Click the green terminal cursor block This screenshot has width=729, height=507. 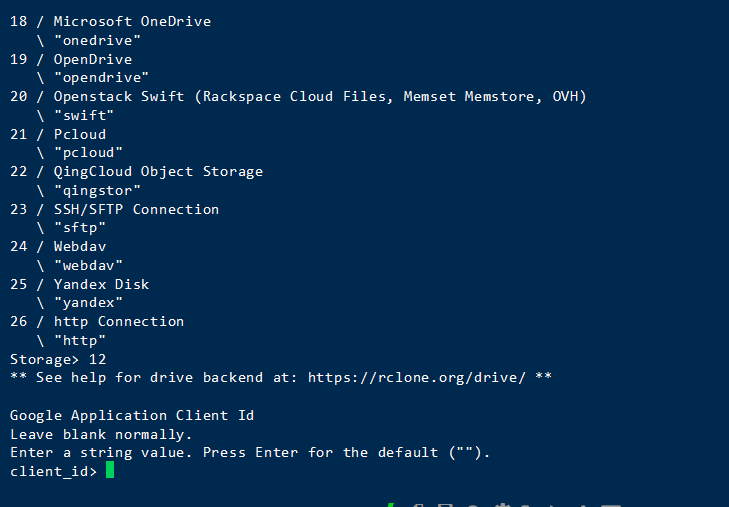[110, 471]
